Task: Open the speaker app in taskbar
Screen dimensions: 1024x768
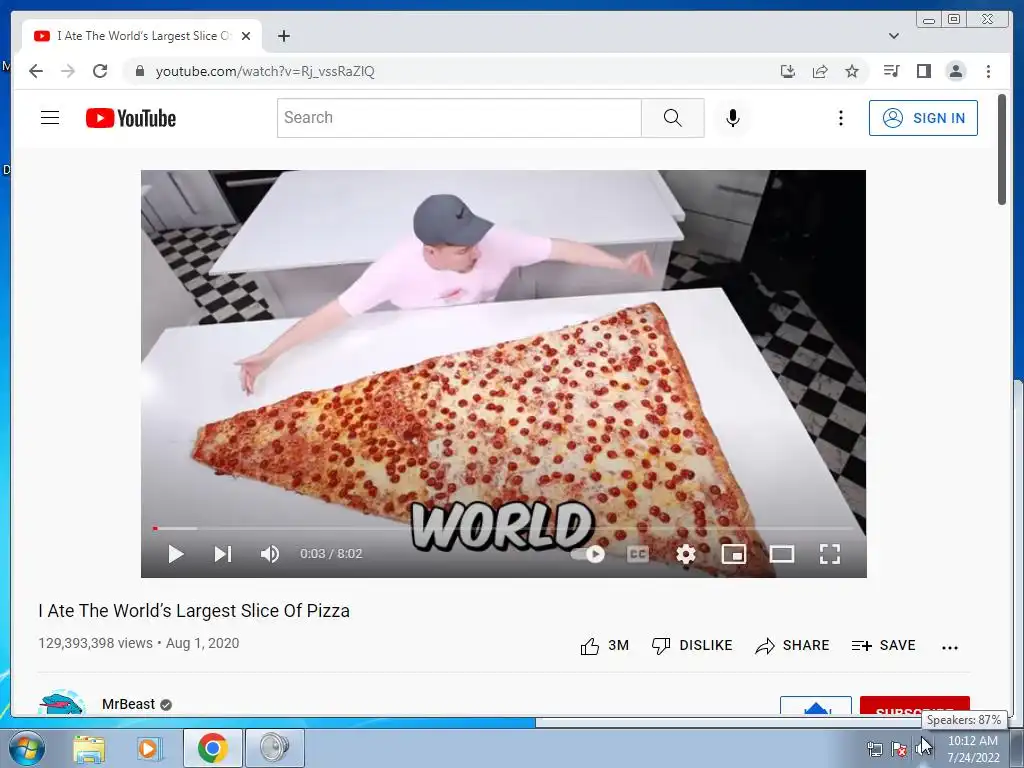Action: [x=274, y=748]
